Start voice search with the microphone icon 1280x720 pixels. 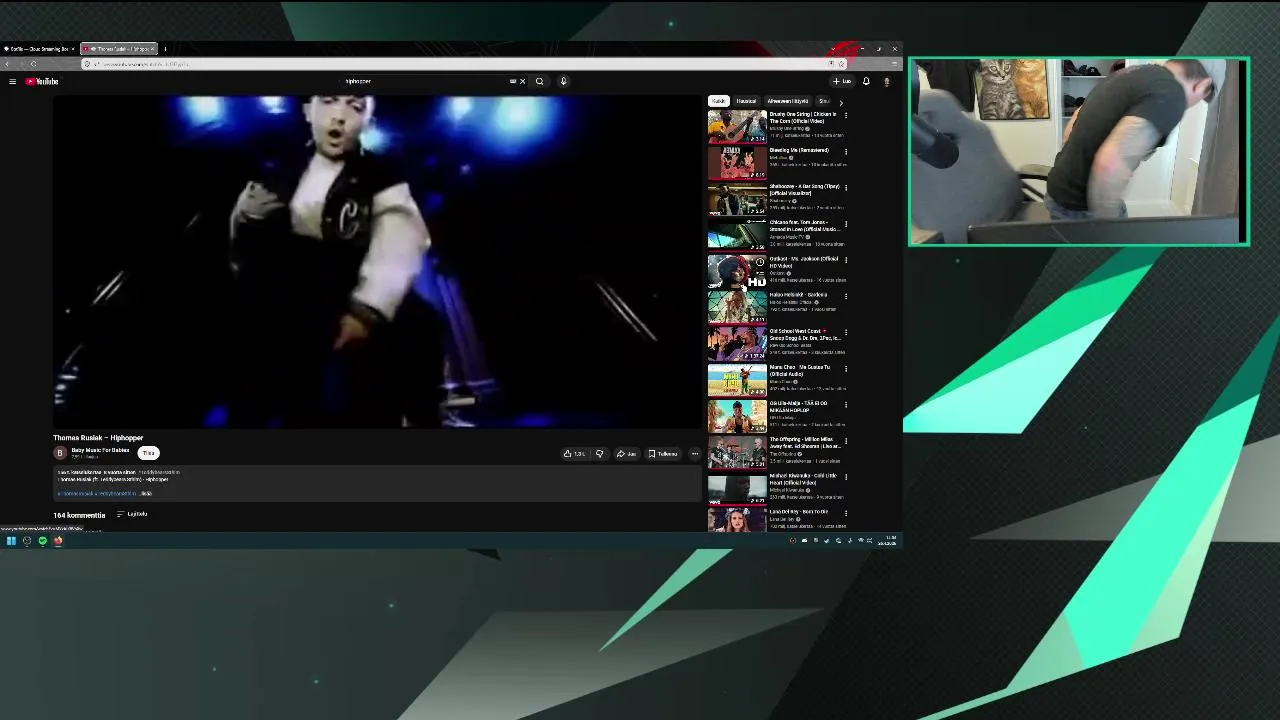click(563, 81)
